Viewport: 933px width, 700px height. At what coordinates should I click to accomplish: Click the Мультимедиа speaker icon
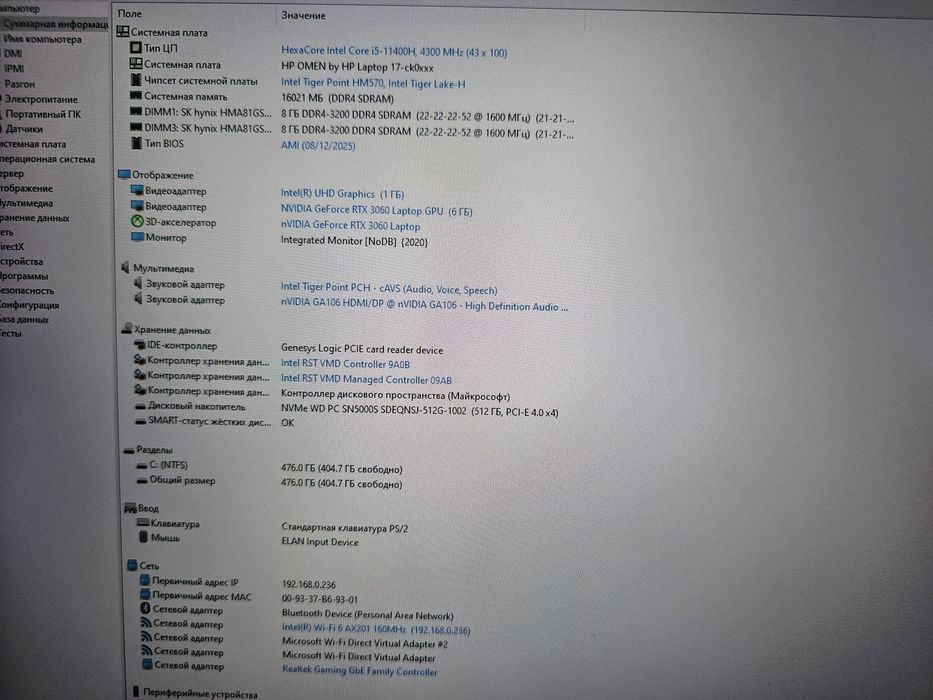point(125,267)
